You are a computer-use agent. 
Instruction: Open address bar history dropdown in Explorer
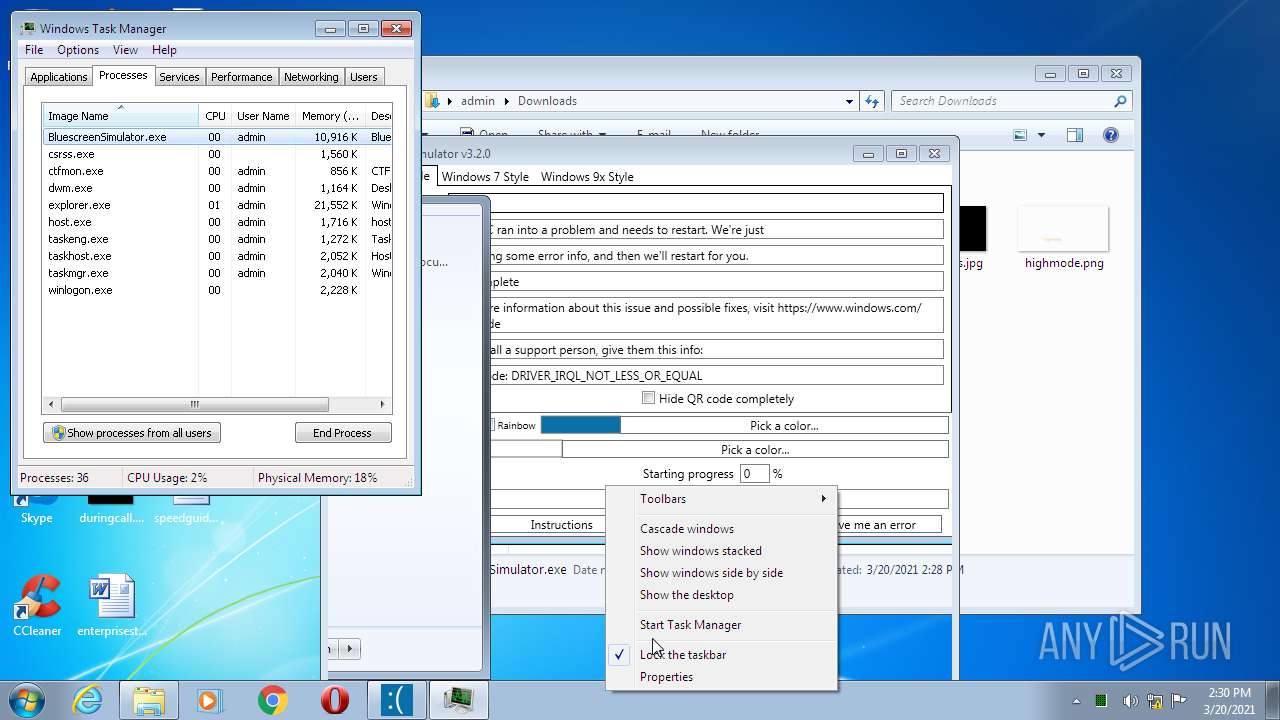849,101
